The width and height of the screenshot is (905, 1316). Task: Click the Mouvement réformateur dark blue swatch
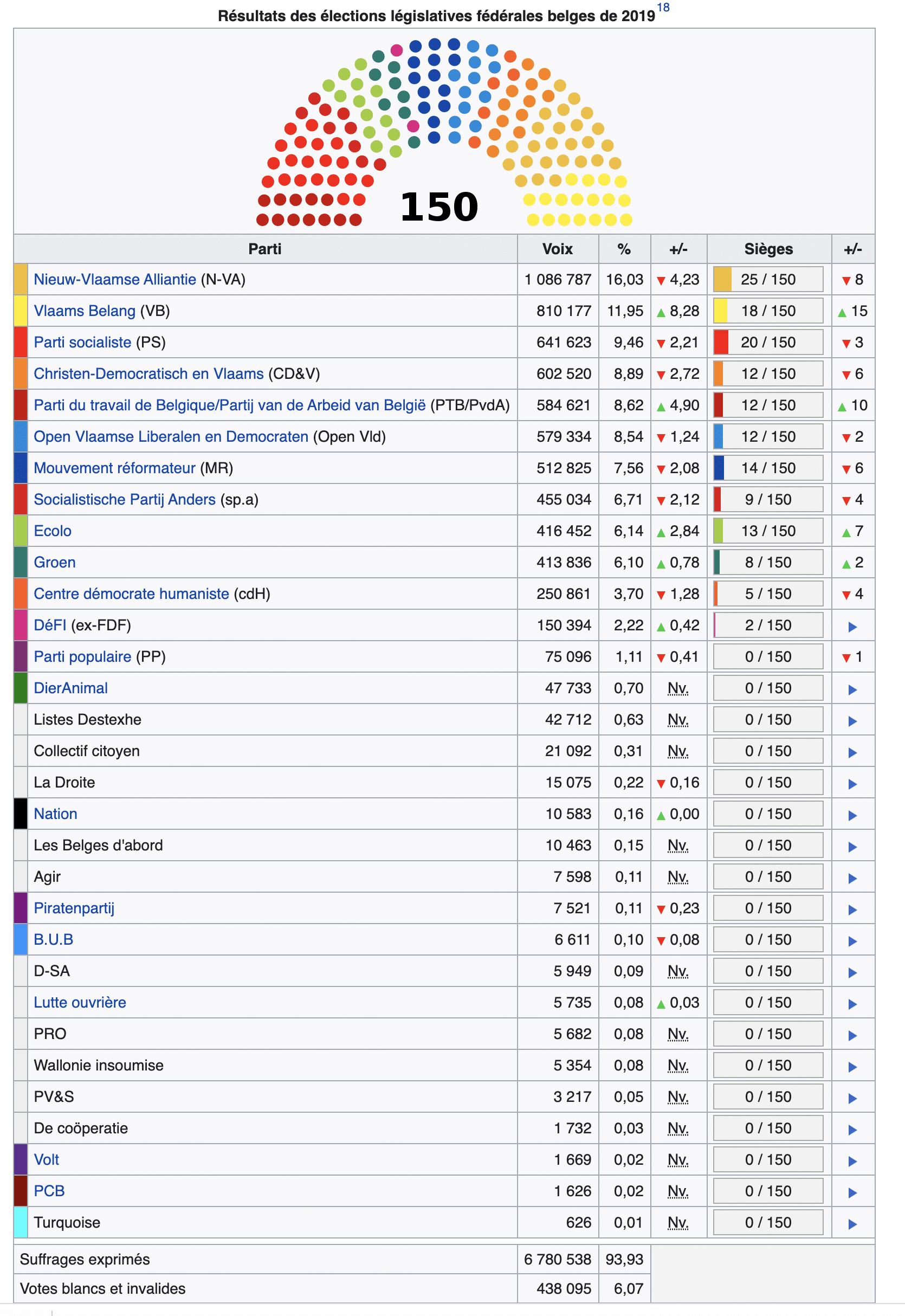(21, 468)
